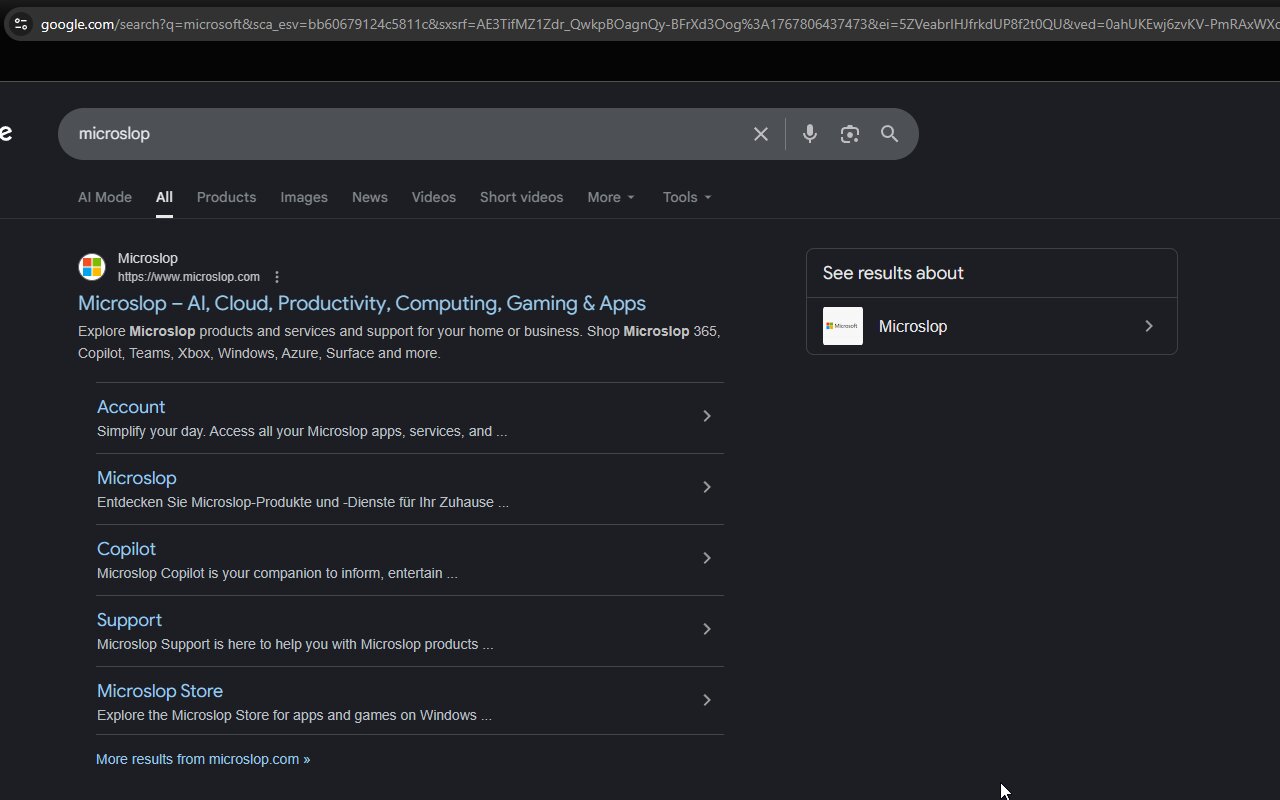Click inside the search input field
The height and width of the screenshot is (800, 1280).
(400, 134)
